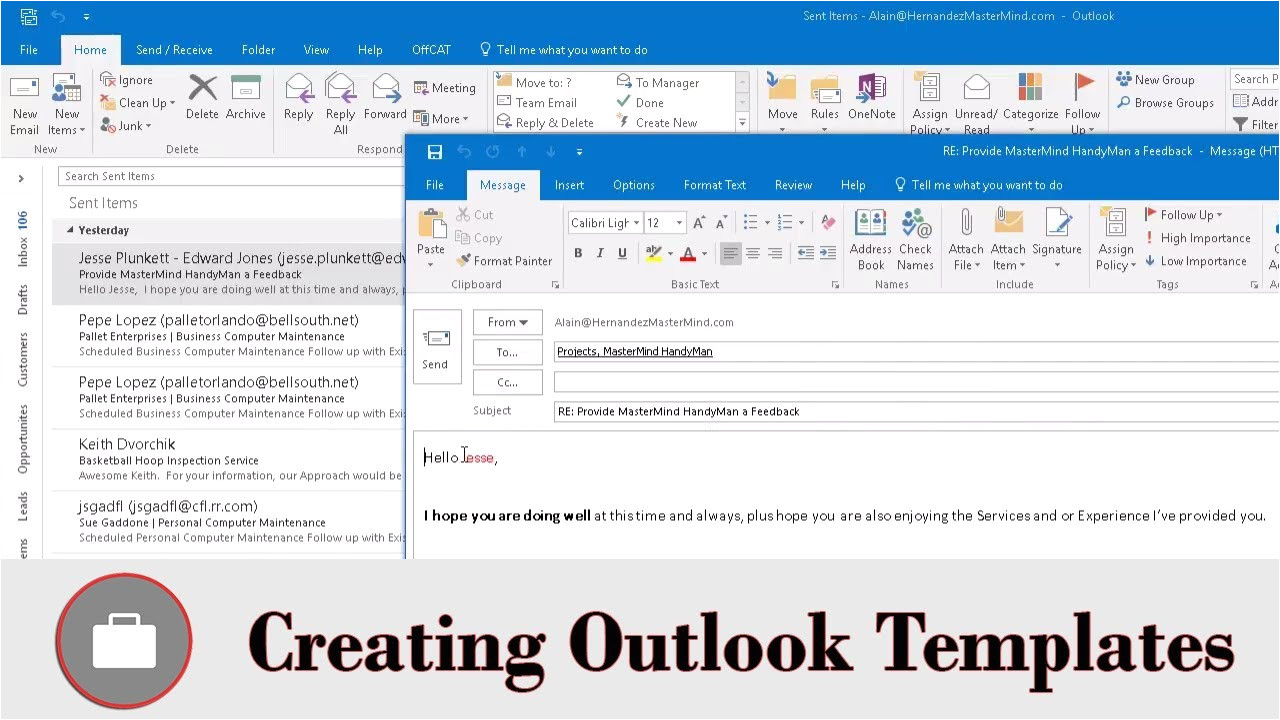The width and height of the screenshot is (1280, 720).
Task: Click into the Search Sent Items field
Action: pos(230,176)
